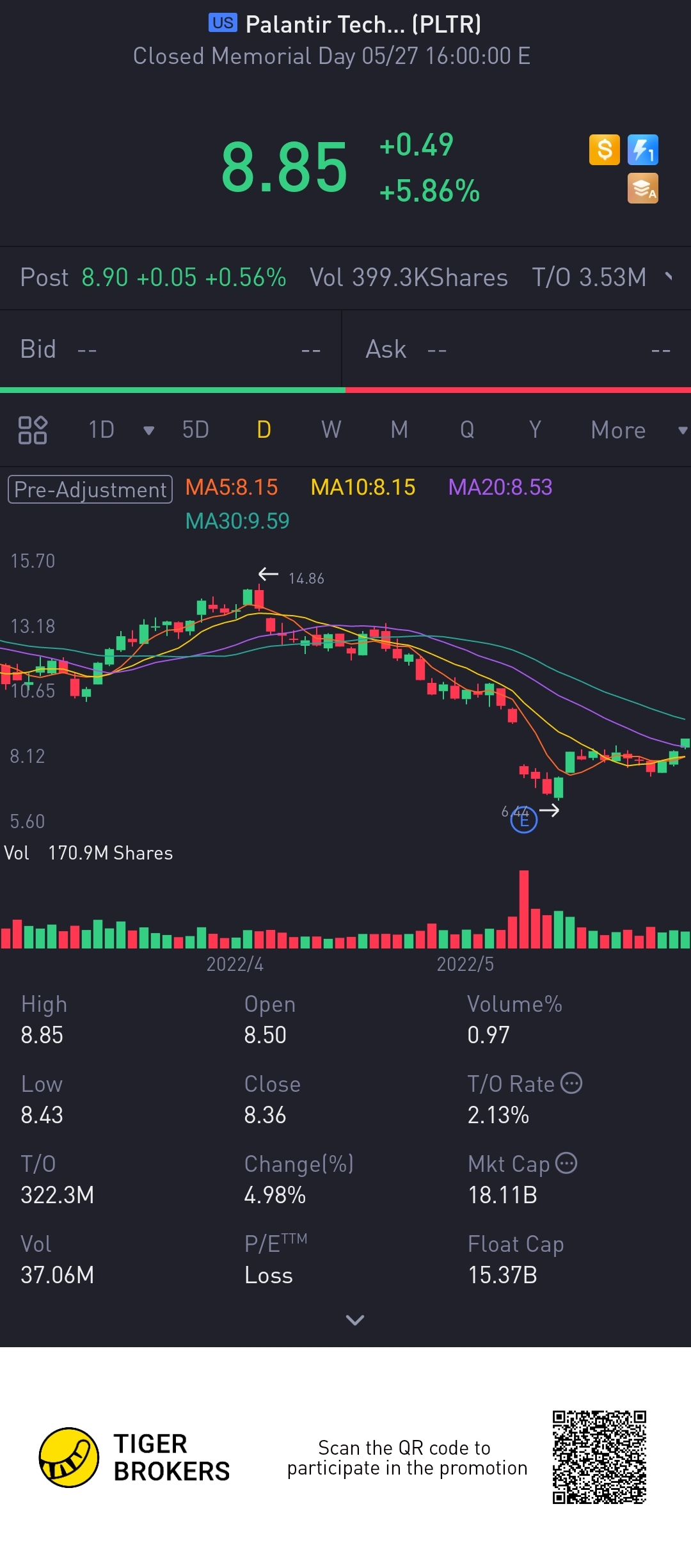
Task: Tap the large 8.85 last price
Action: [285, 168]
